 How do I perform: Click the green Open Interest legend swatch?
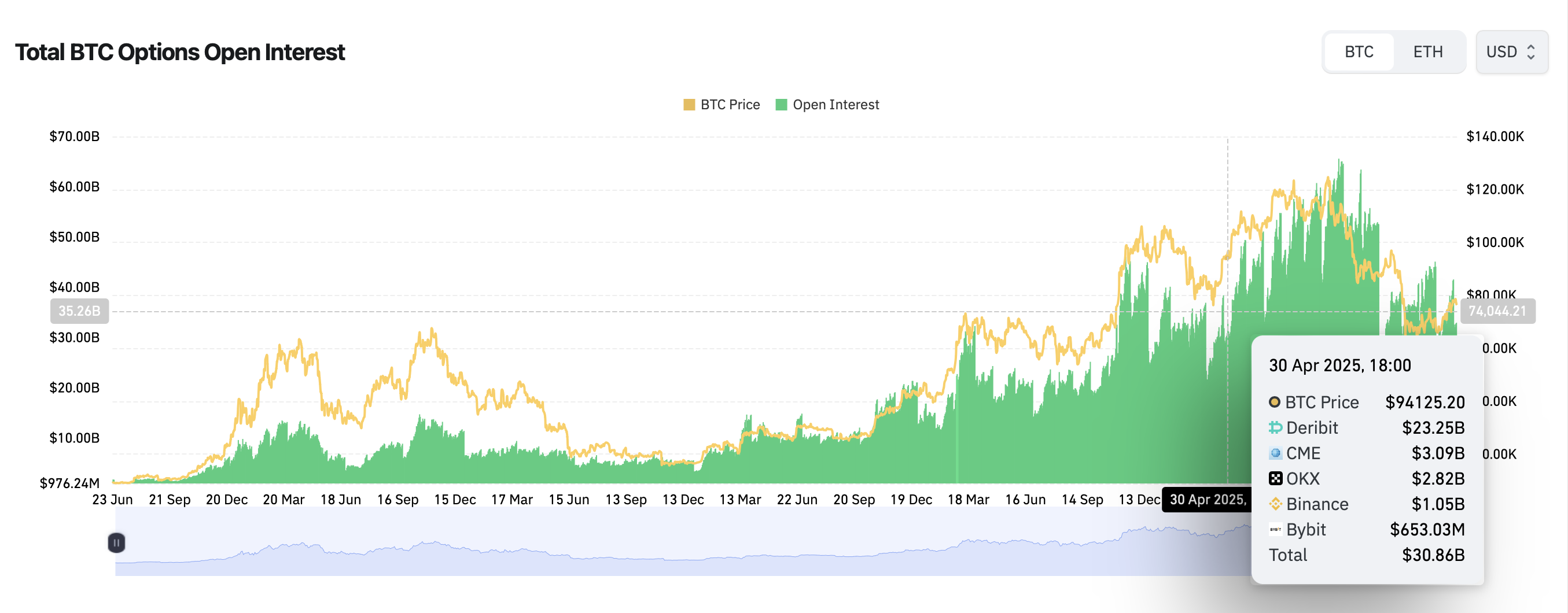click(x=782, y=105)
